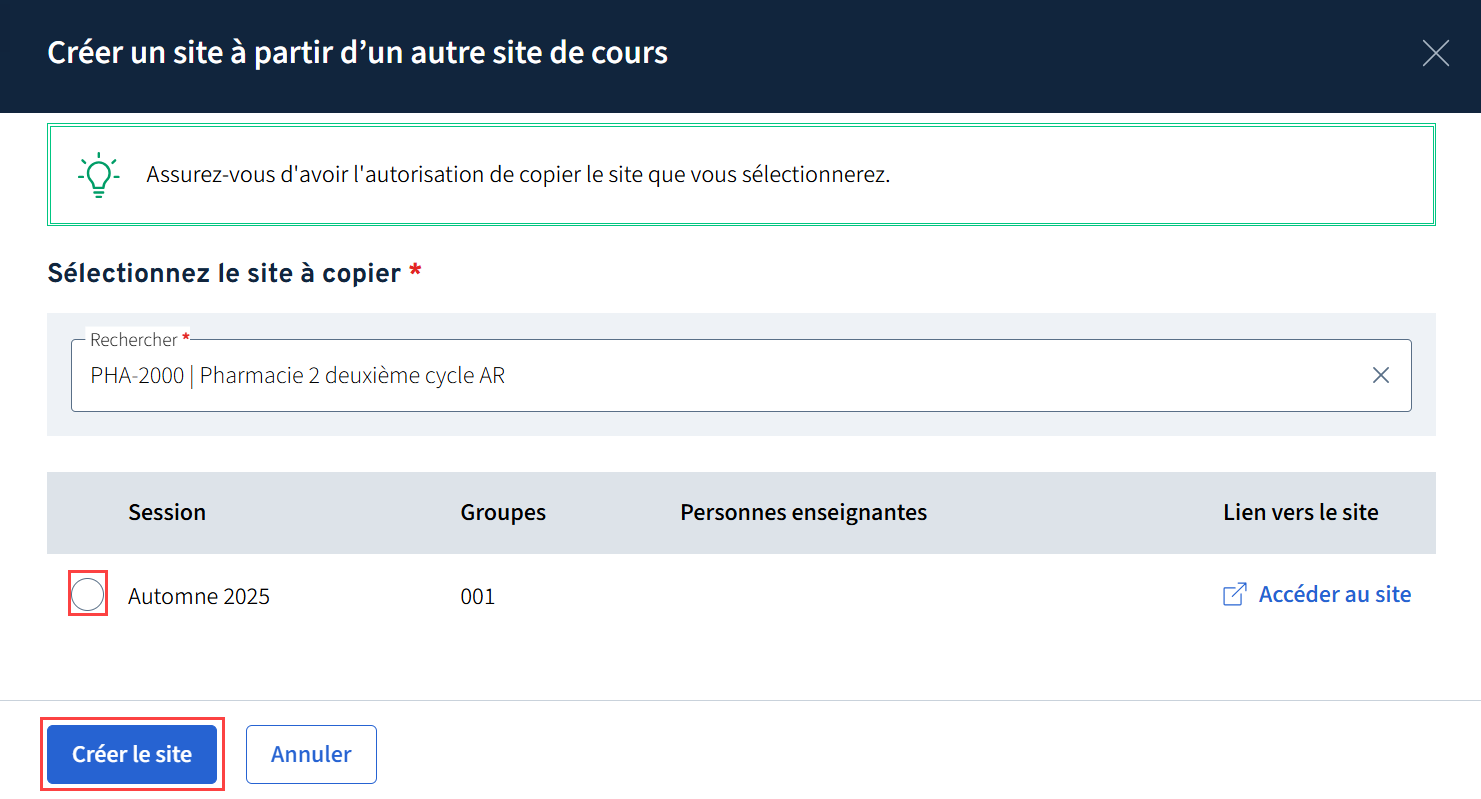Click inside the Rechercher input field
Image resolution: width=1481 pixels, height=799 pixels.
pyautogui.click(x=700, y=376)
